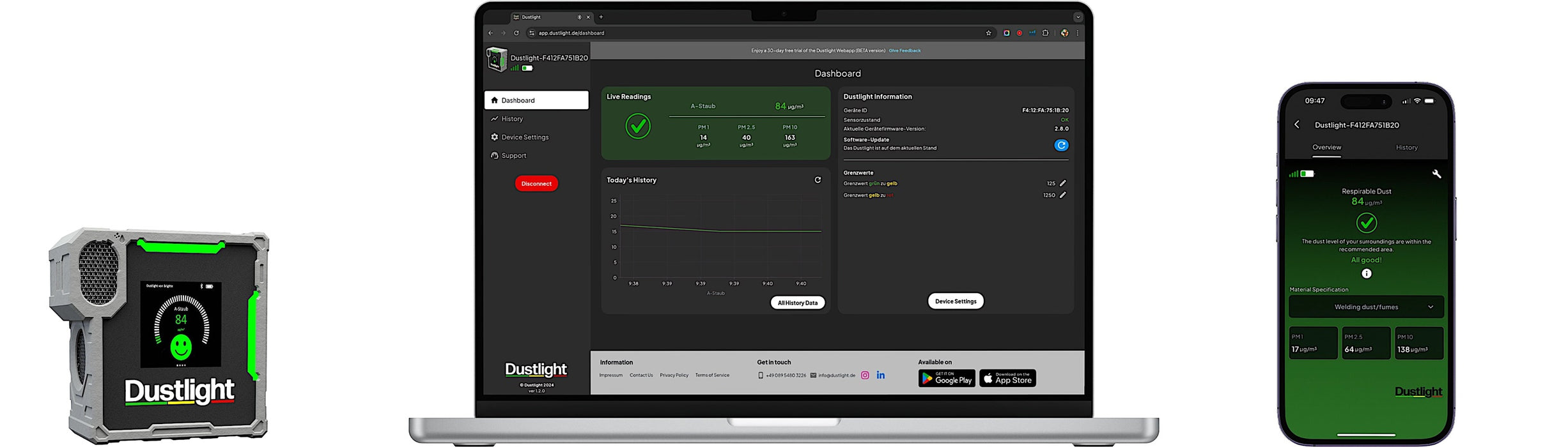Click the browser address bar URL

click(x=571, y=33)
